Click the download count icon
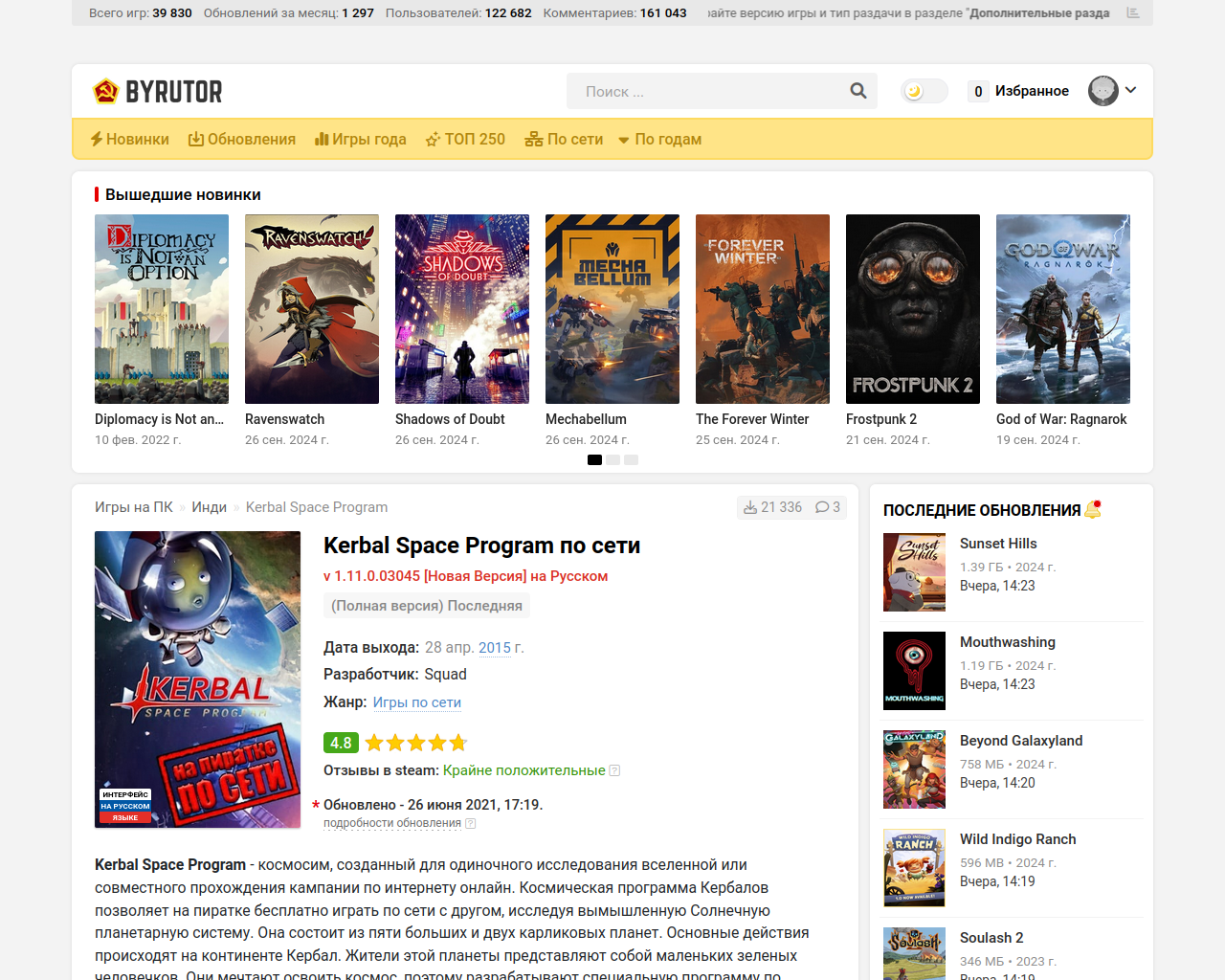Image resolution: width=1225 pixels, height=980 pixels. [x=750, y=507]
